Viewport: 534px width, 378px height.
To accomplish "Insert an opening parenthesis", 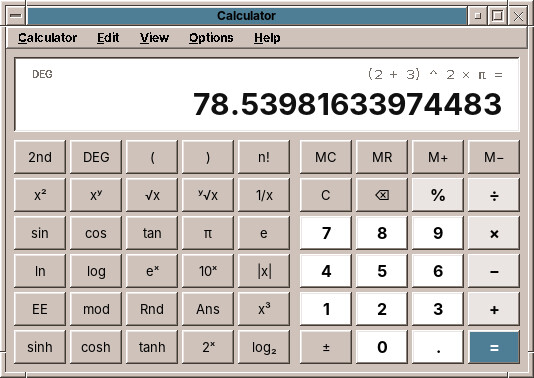I will [152, 157].
